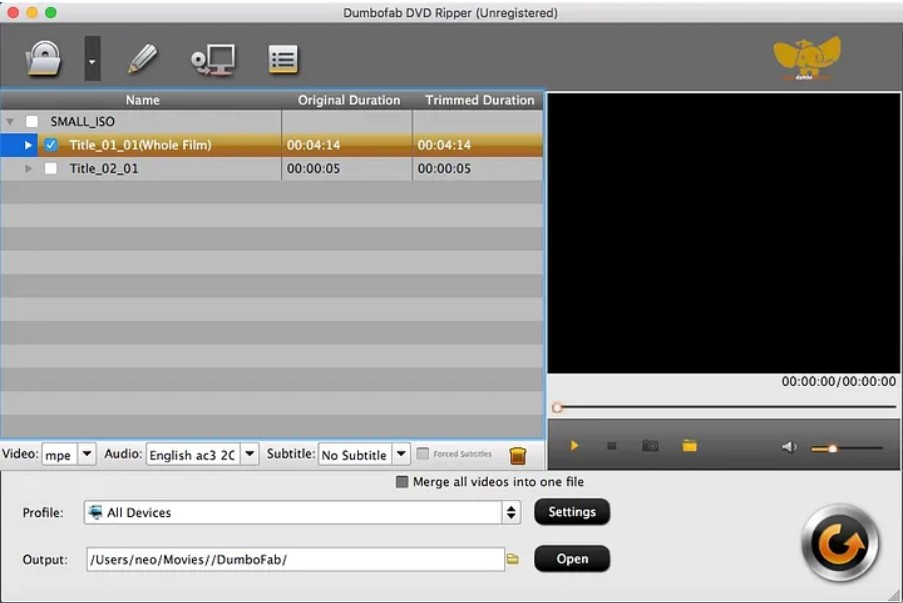Open the preview output folder icon

689,448
